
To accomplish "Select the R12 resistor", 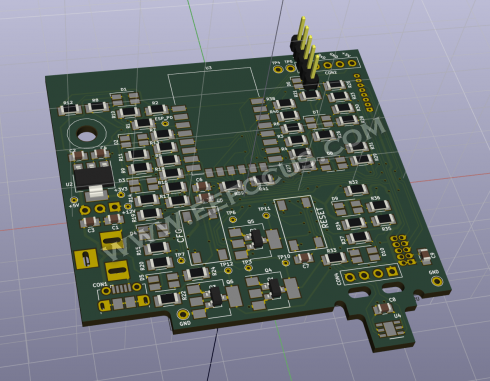I will coord(70,109).
